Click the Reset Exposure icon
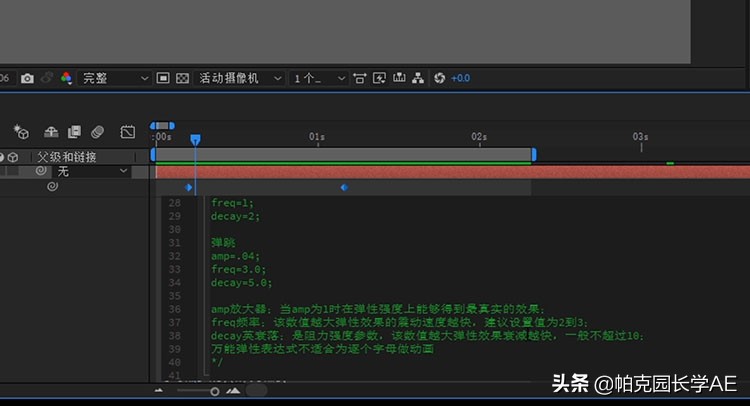Viewport: 750px width, 406px height. click(x=440, y=78)
